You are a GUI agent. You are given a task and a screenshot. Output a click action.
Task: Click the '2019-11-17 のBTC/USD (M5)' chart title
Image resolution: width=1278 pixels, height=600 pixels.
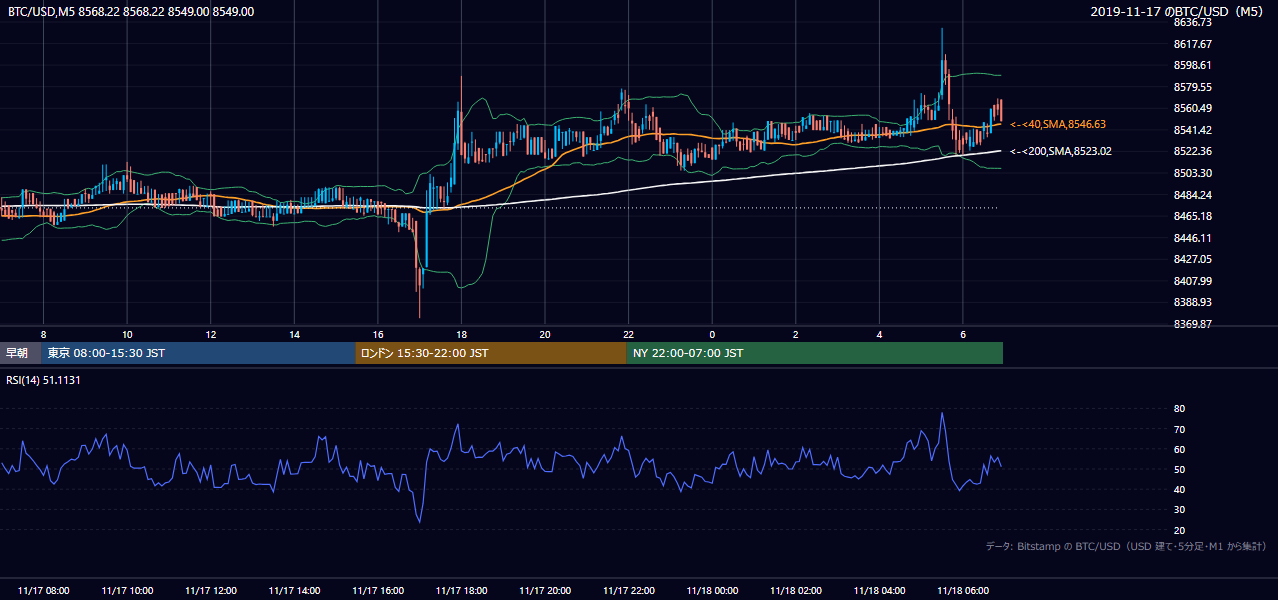(x=1179, y=12)
